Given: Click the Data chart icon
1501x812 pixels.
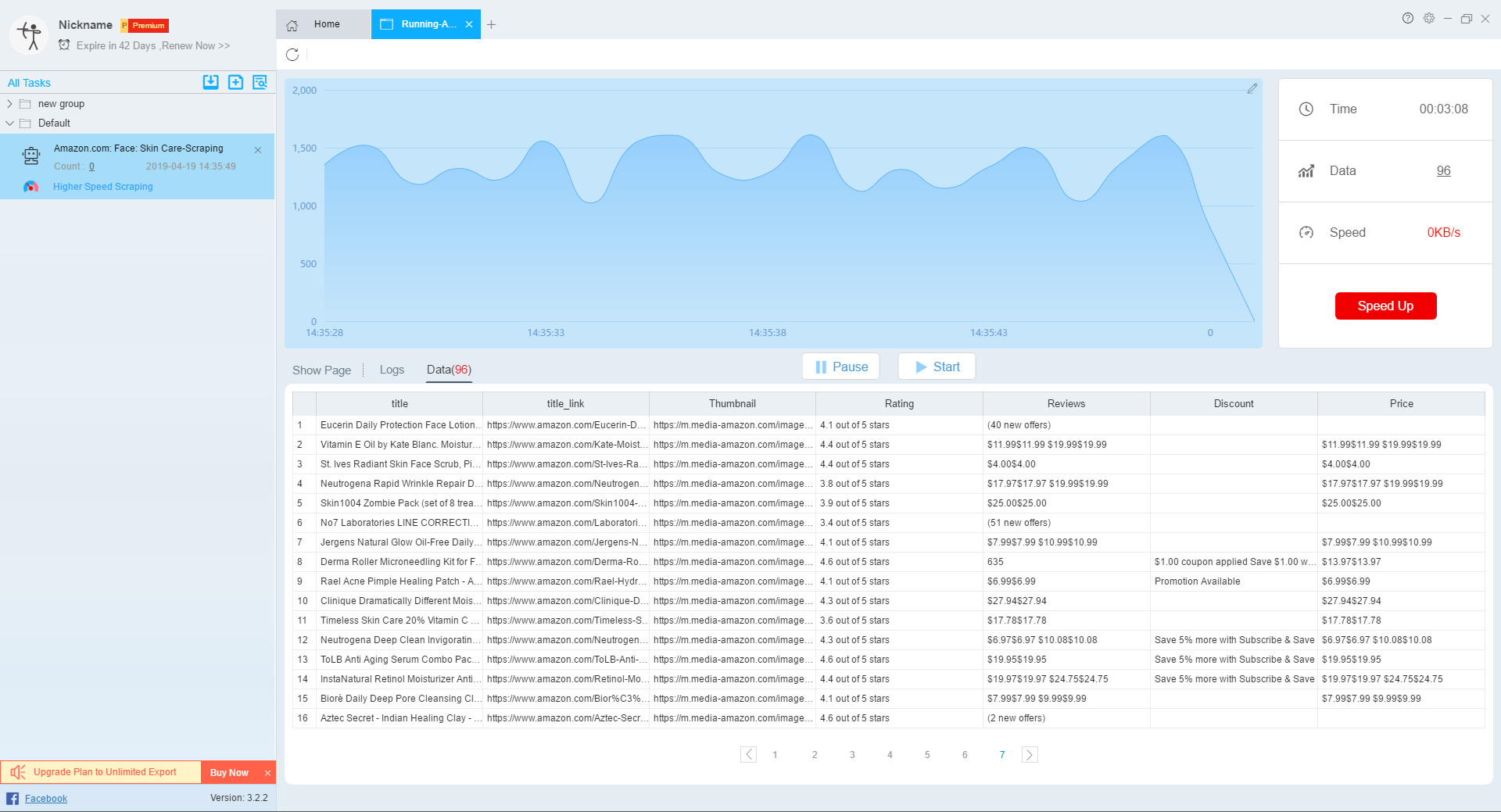Looking at the screenshot, I should (x=1306, y=171).
